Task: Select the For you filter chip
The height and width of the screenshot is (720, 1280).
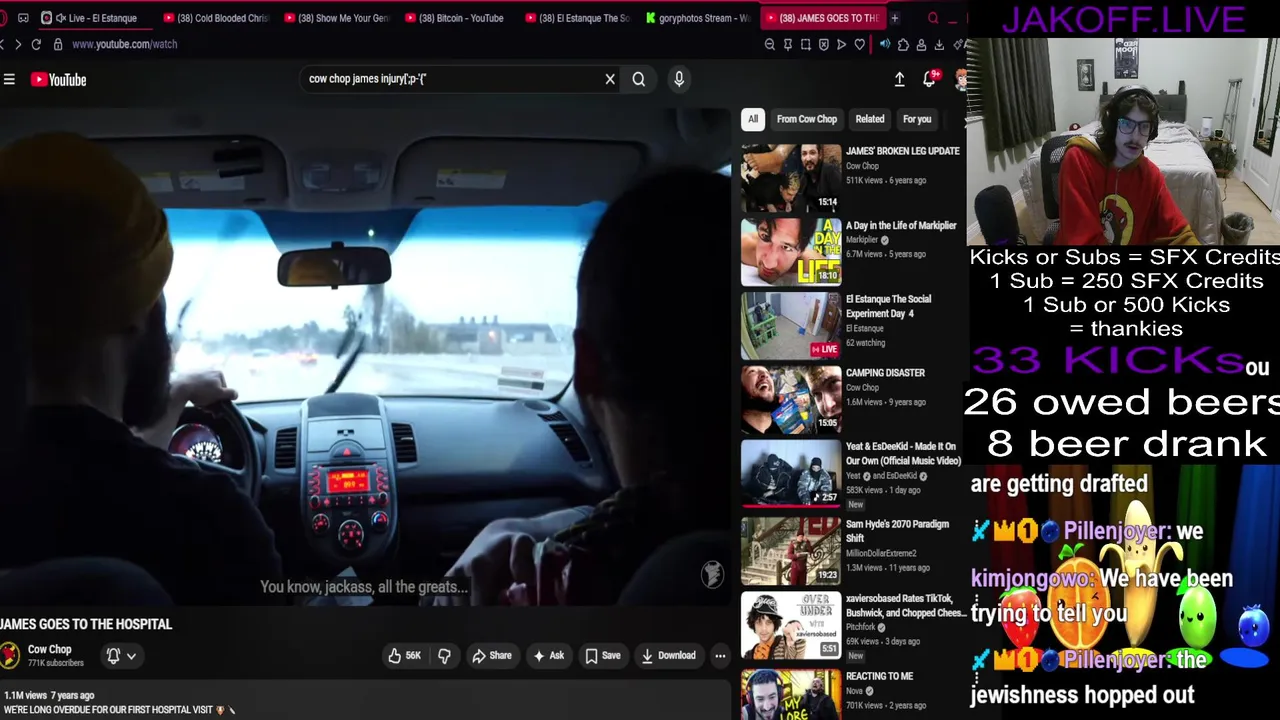Action: pyautogui.click(x=917, y=119)
